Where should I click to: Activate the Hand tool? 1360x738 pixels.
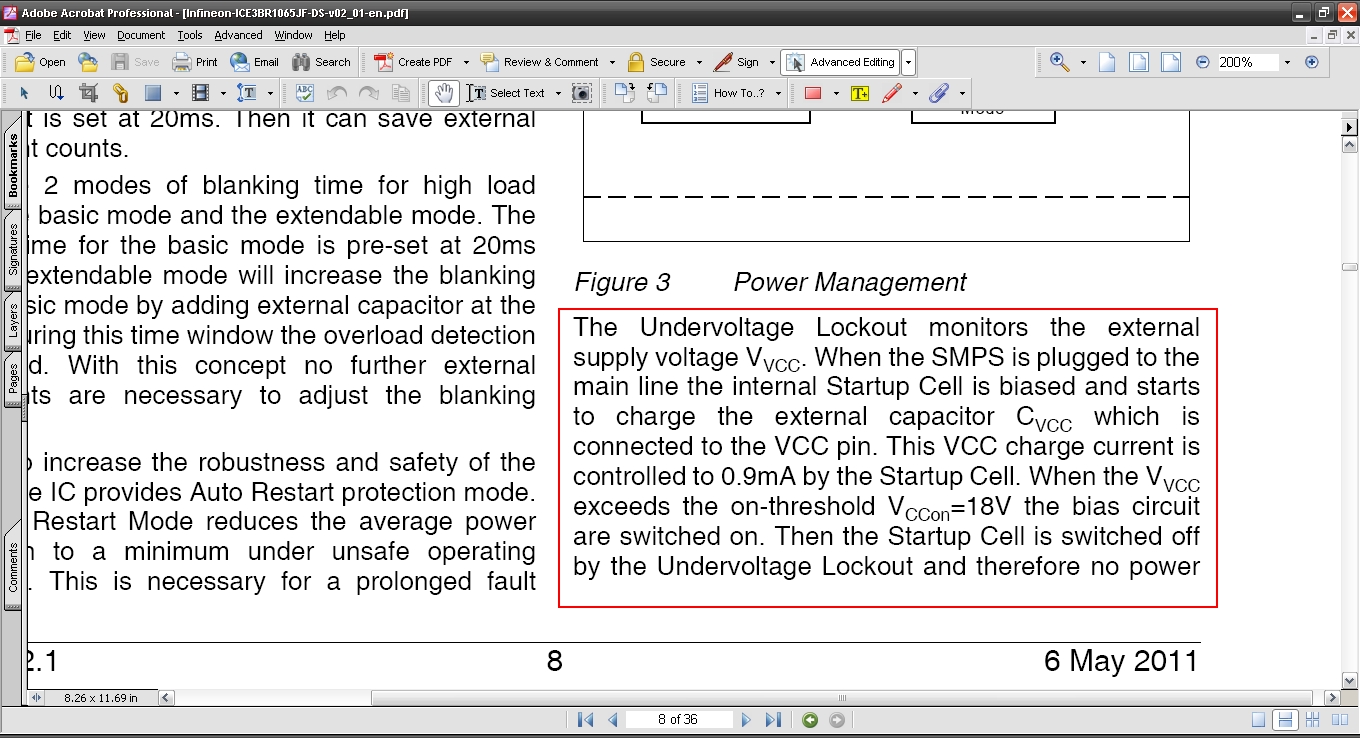tap(443, 93)
